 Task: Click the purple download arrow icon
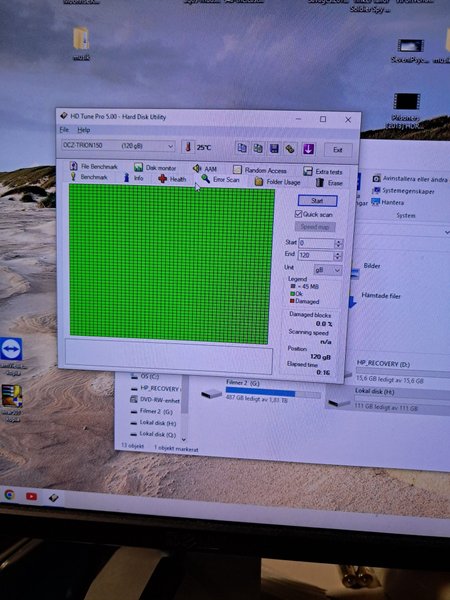click(x=308, y=149)
